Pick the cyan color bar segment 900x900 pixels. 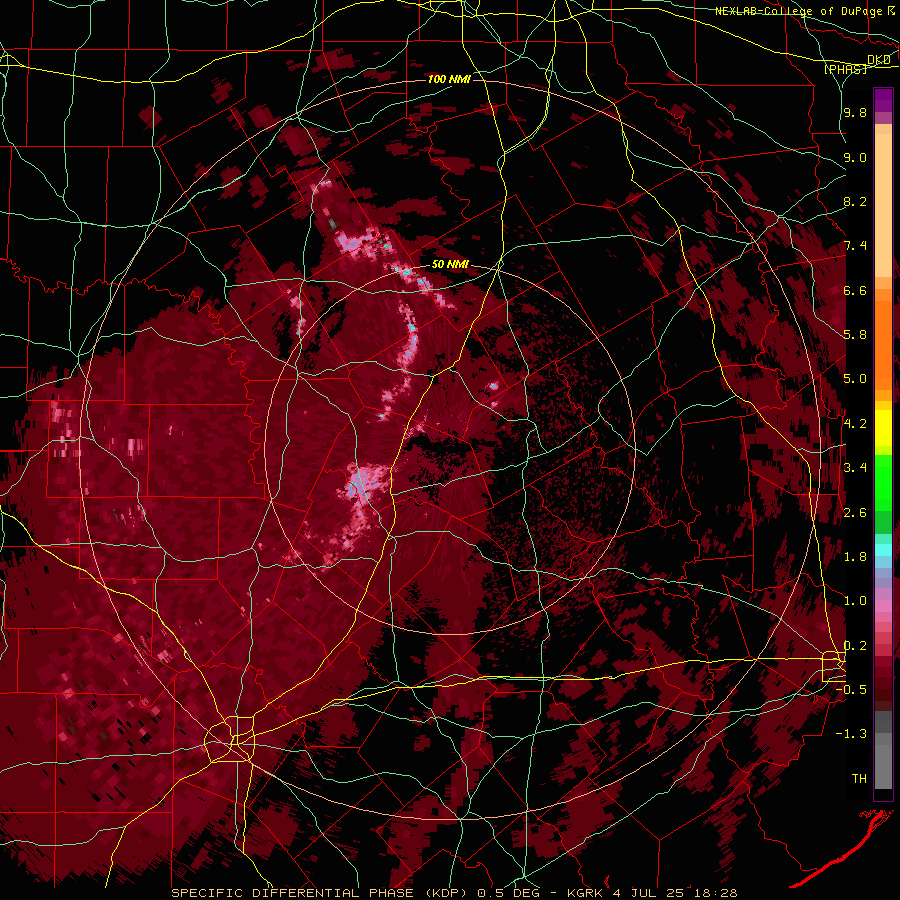(883, 550)
